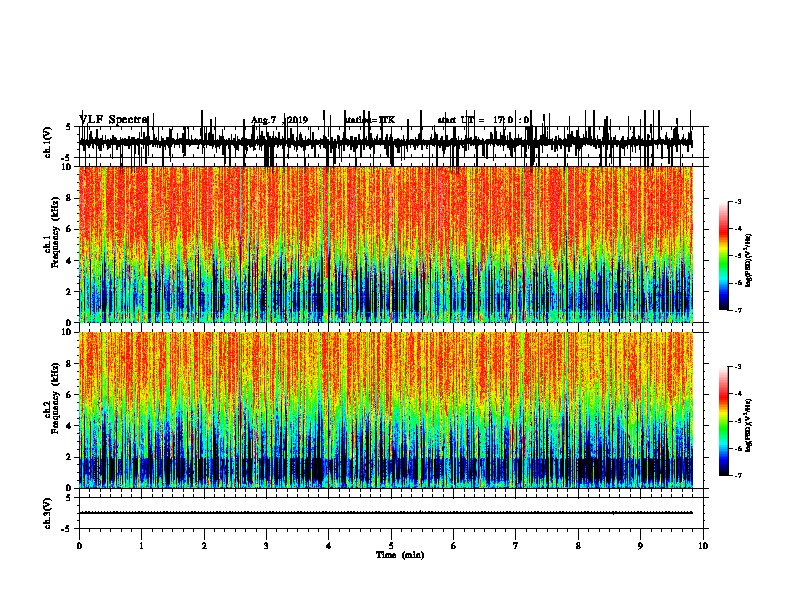Click the ch.1(V) '5' upper tick label
792x612 pixels.
coord(69,127)
